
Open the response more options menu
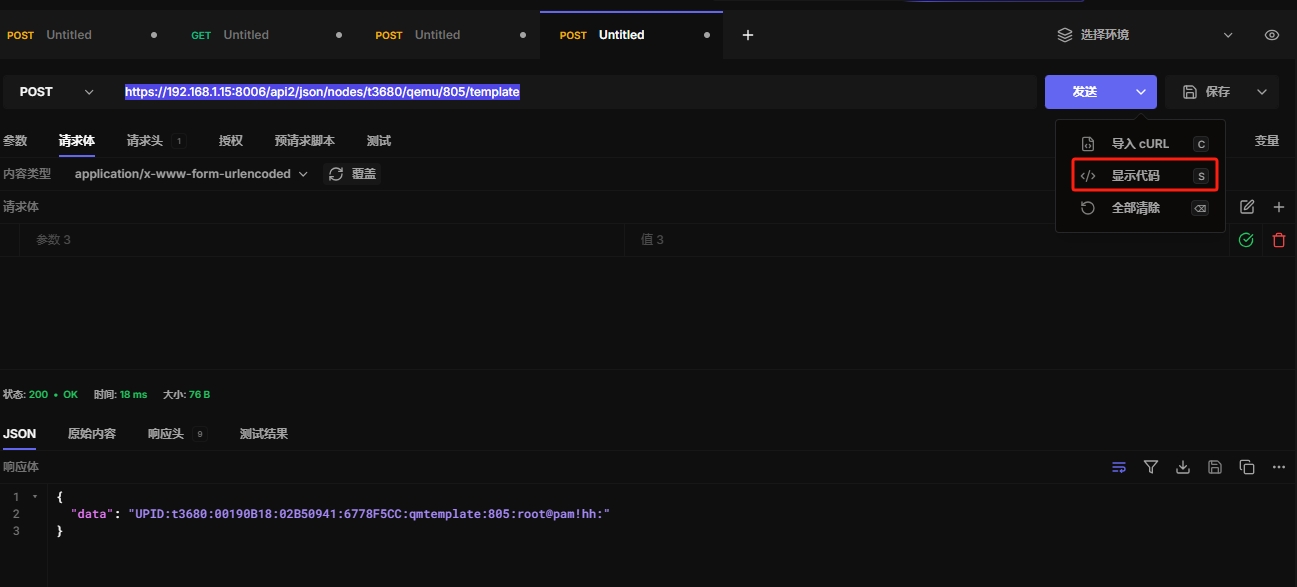tap(1278, 467)
